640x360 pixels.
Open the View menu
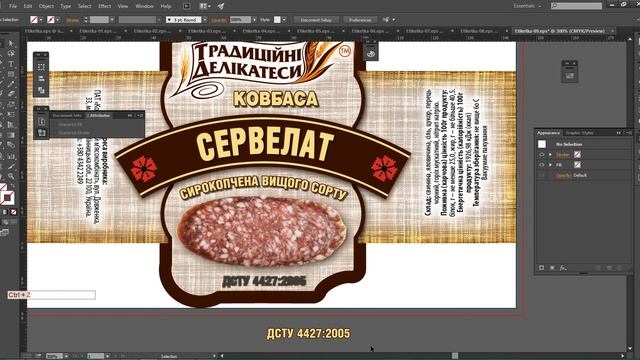(122, 6)
